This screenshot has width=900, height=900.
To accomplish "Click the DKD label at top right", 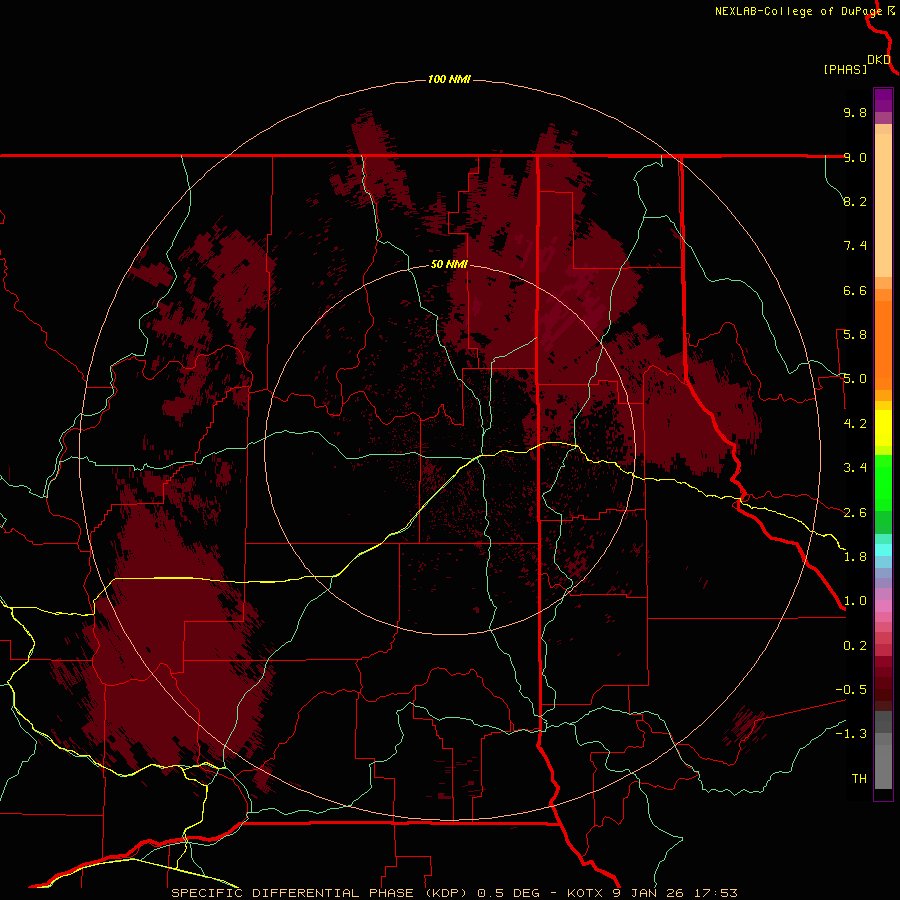I will coord(879,60).
